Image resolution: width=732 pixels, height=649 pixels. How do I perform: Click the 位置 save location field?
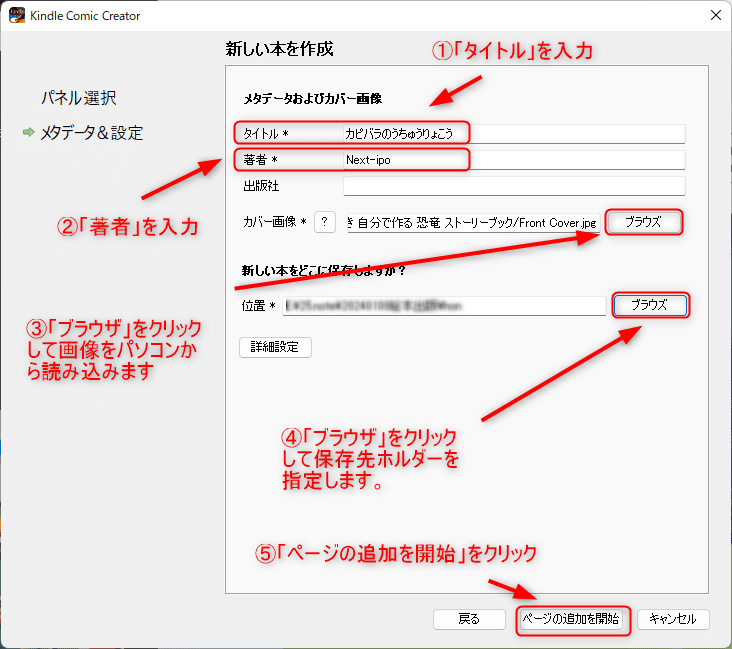click(444, 306)
